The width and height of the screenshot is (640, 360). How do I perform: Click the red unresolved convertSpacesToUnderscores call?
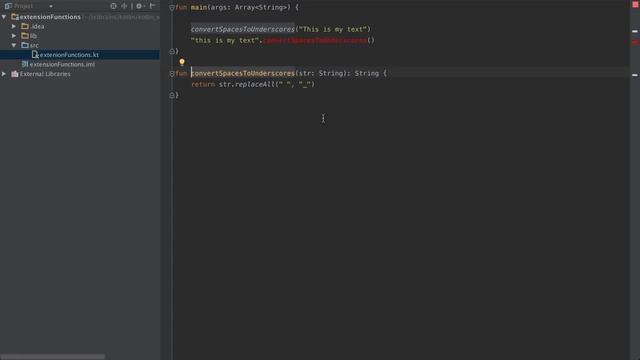pyautogui.click(x=315, y=40)
